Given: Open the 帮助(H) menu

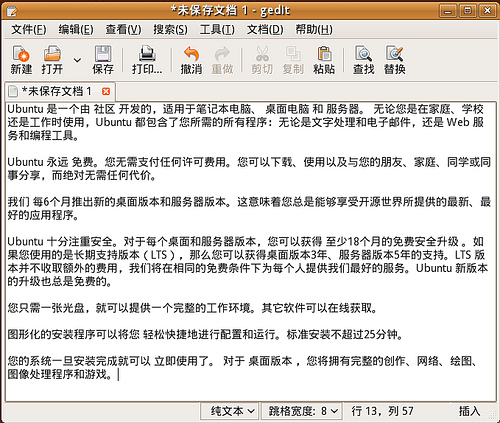Looking at the screenshot, I should pos(314,30).
